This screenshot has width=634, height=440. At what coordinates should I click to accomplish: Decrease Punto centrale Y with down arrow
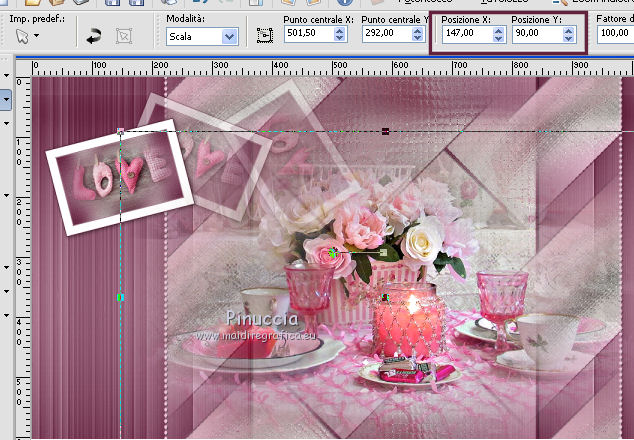coord(417,38)
